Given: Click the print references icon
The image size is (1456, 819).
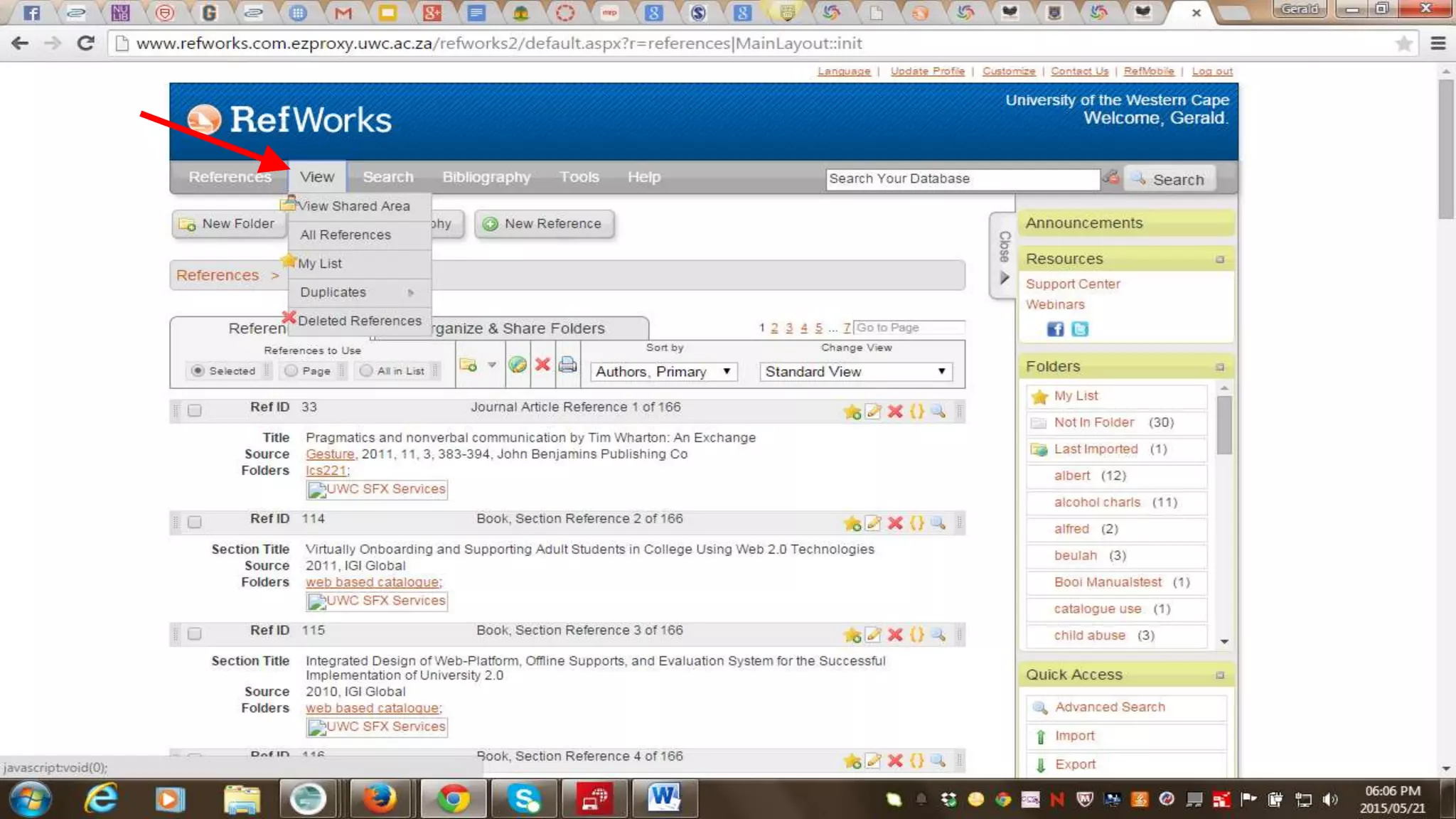Looking at the screenshot, I should coord(567,365).
